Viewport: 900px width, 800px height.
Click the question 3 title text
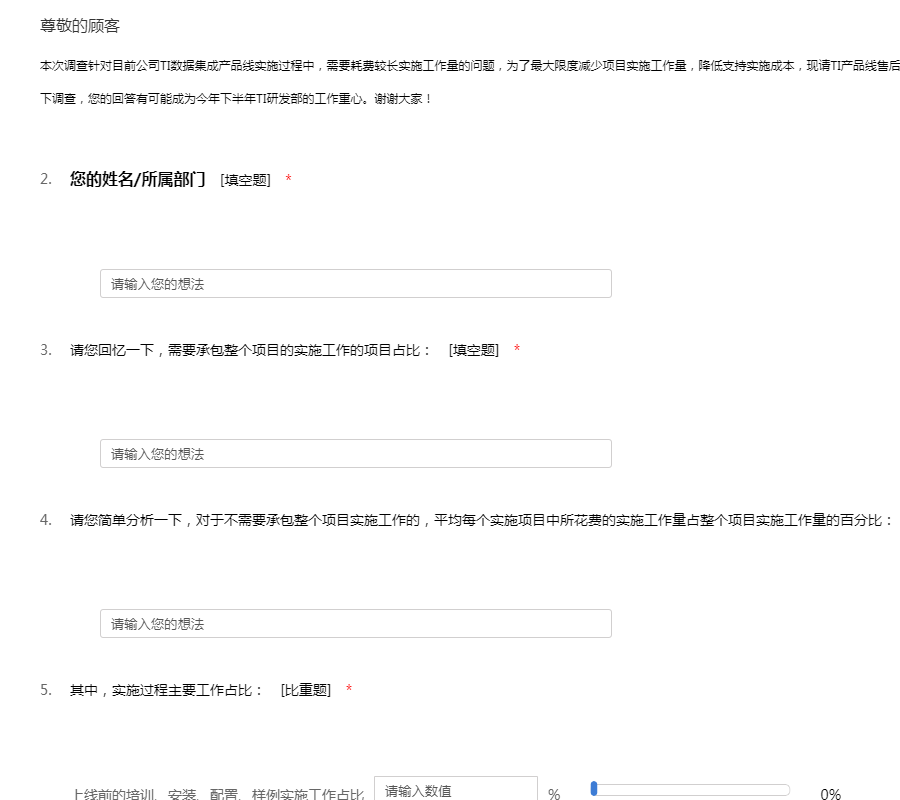(250, 350)
